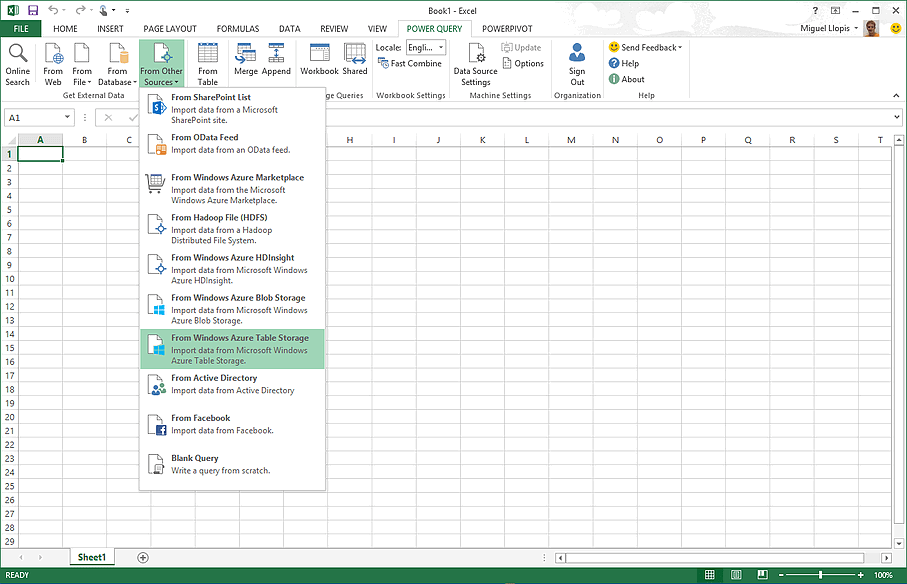
Task: Switch to Page Layout view
Action: (736, 575)
